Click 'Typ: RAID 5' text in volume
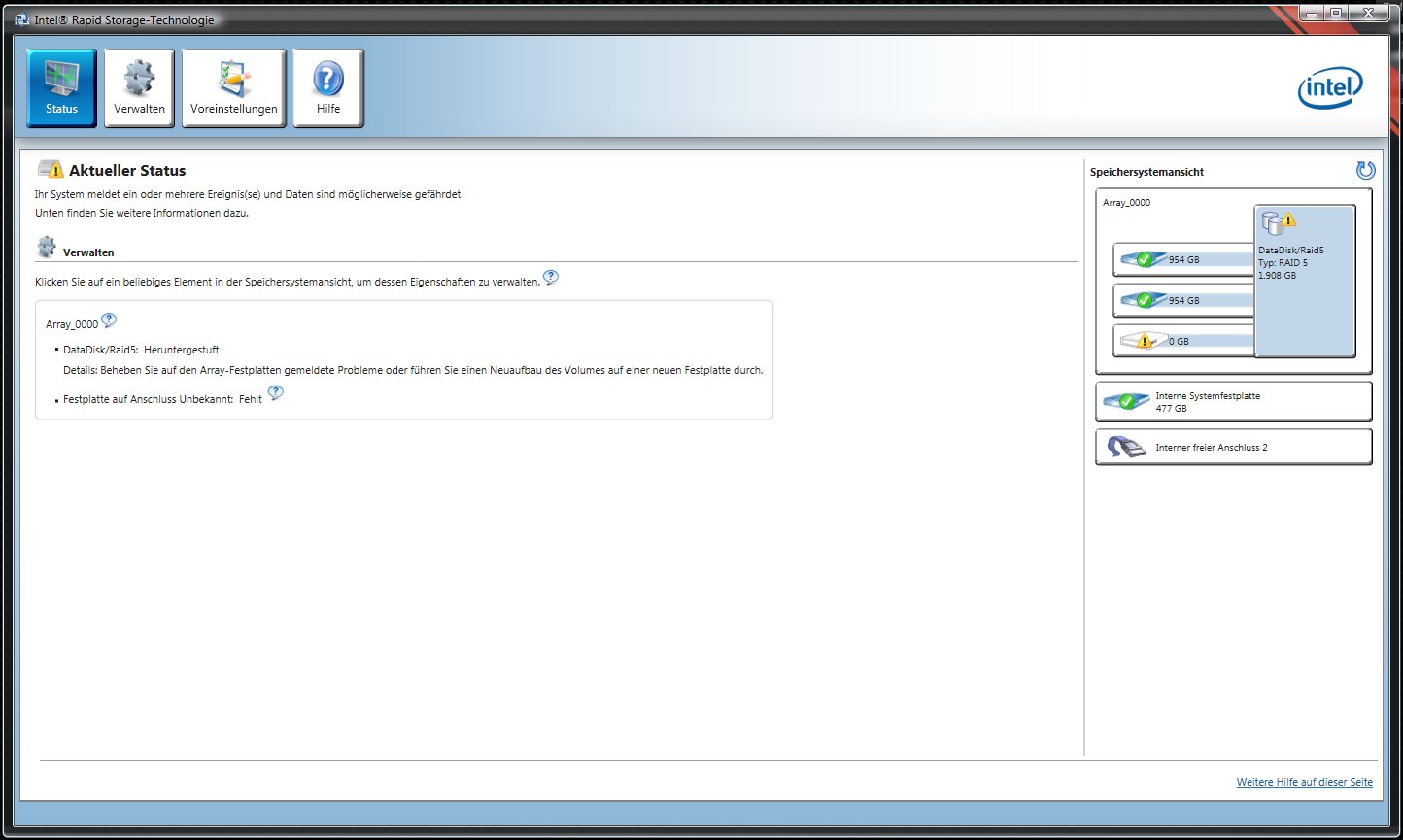Viewport: 1403px width, 840px height. click(x=1283, y=263)
